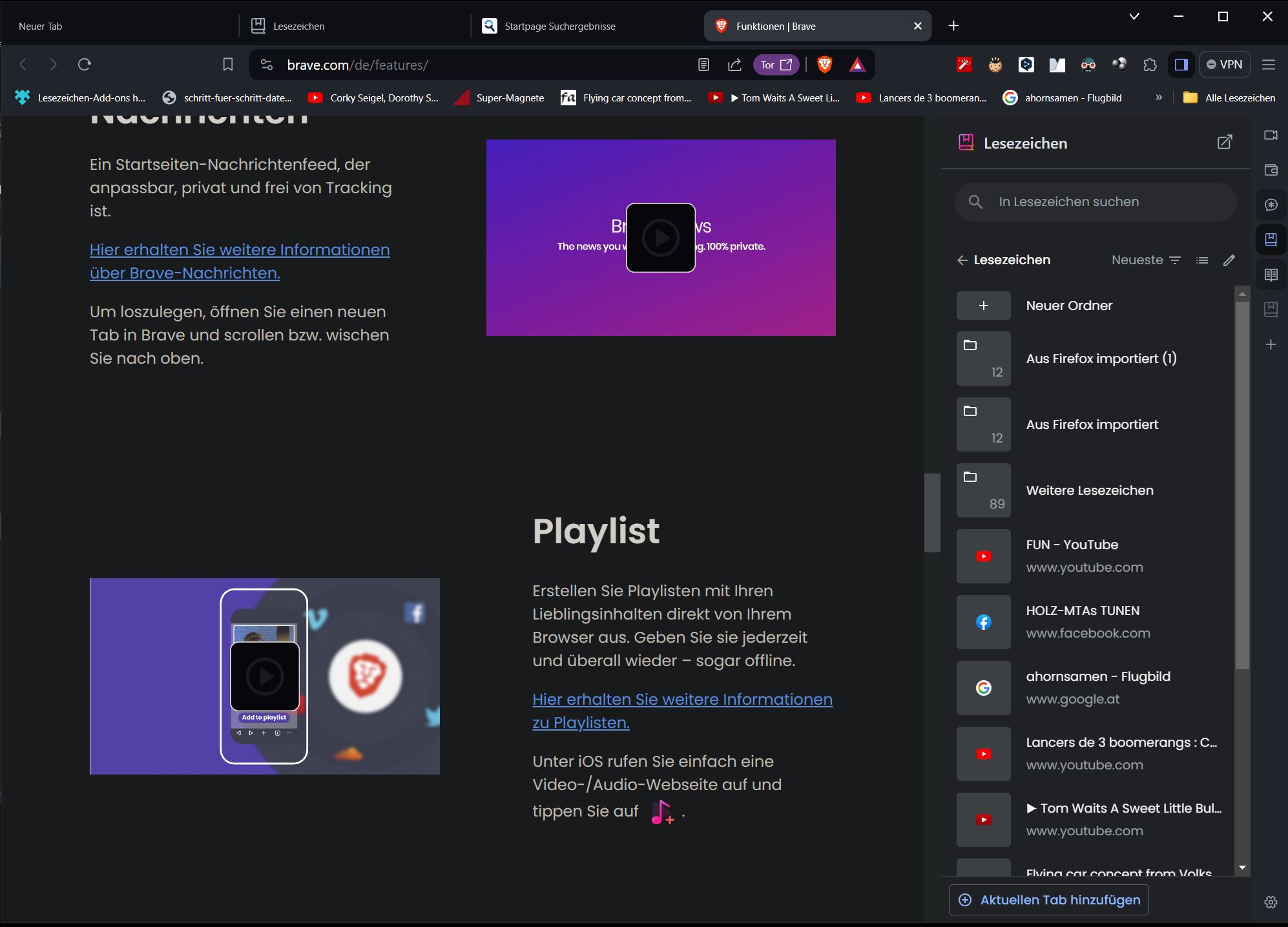Click the edit pencil icon in bookmarks
Screen dimensions: 1288x927
pos(1229,260)
